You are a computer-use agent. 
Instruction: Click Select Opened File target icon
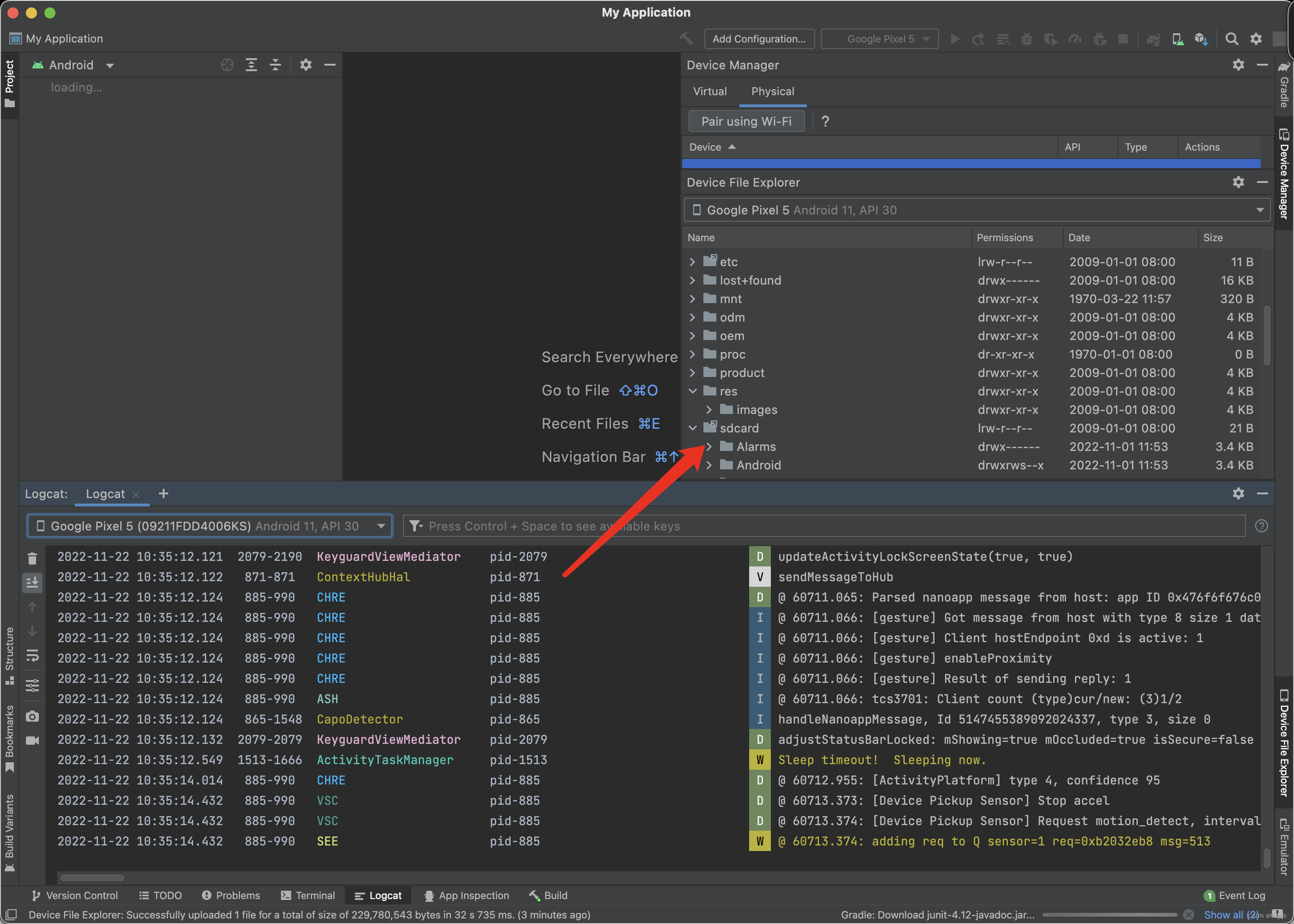(x=227, y=65)
